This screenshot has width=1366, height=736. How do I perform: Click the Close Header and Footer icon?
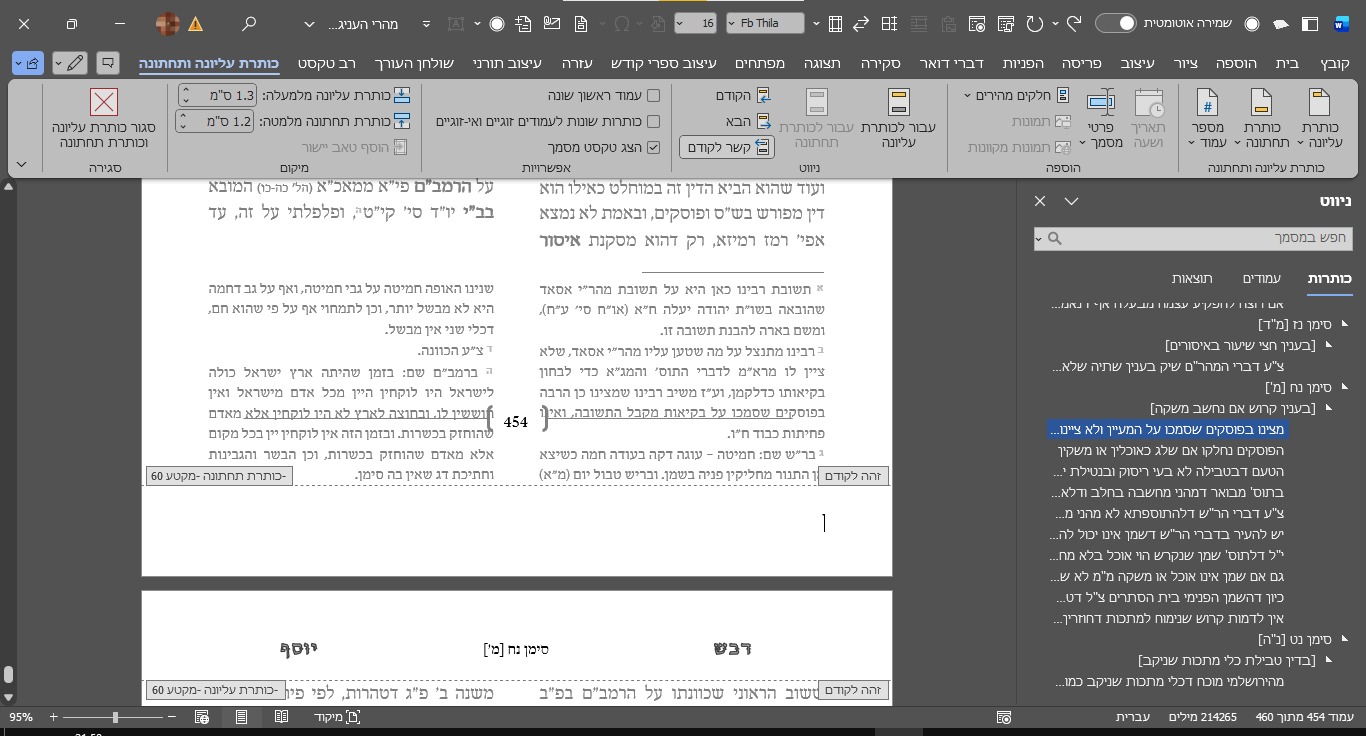pyautogui.click(x=104, y=103)
